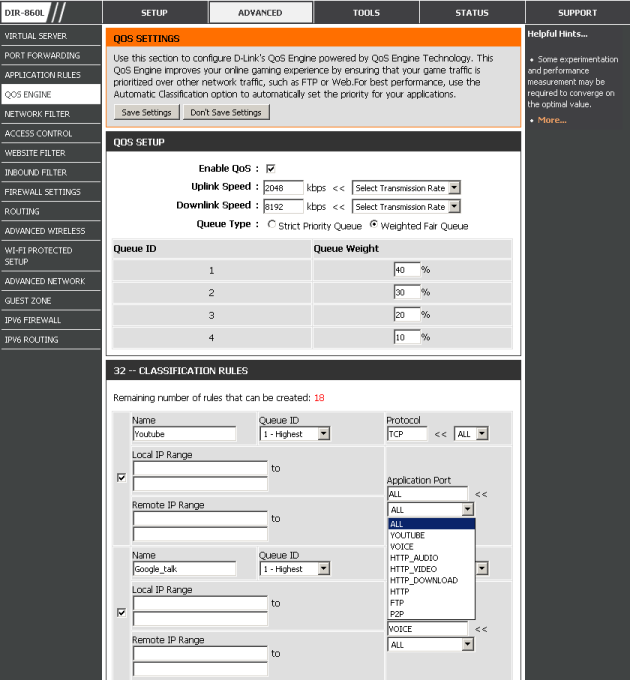Screen dimensions: 630x680
Task: Click the Downlink Speed field
Action: 283,206
